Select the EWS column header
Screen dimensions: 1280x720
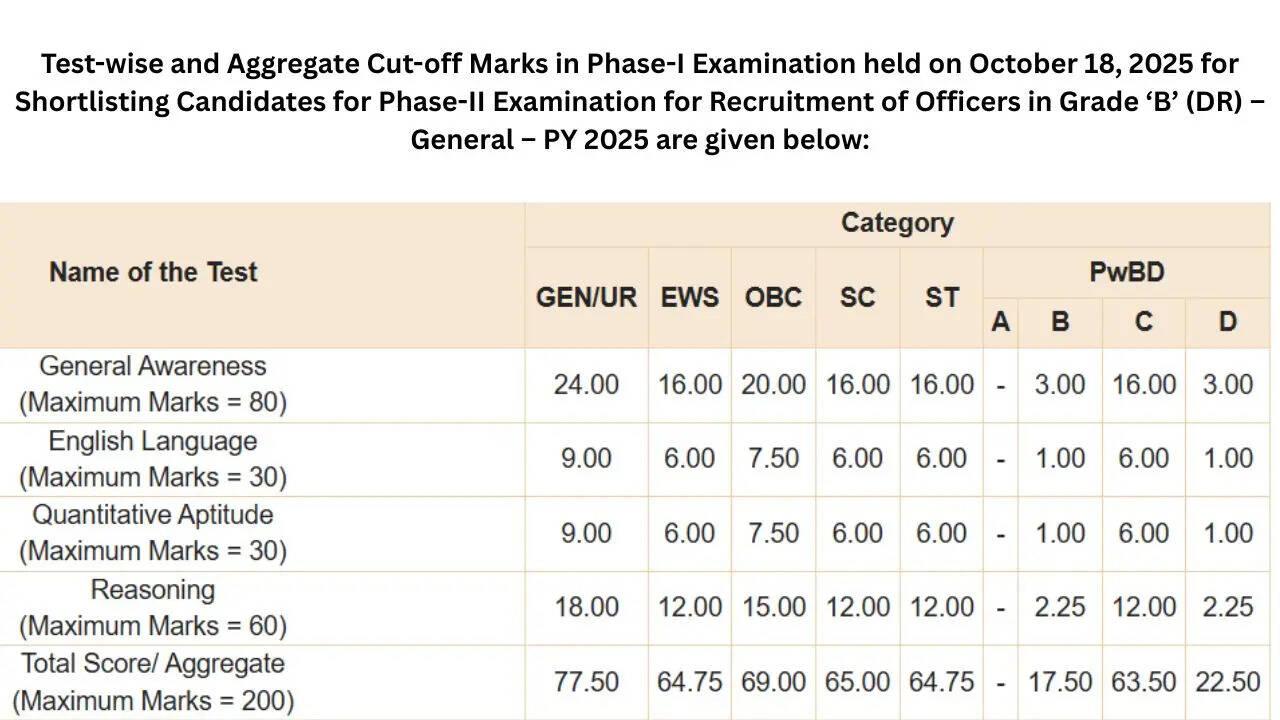coord(689,298)
